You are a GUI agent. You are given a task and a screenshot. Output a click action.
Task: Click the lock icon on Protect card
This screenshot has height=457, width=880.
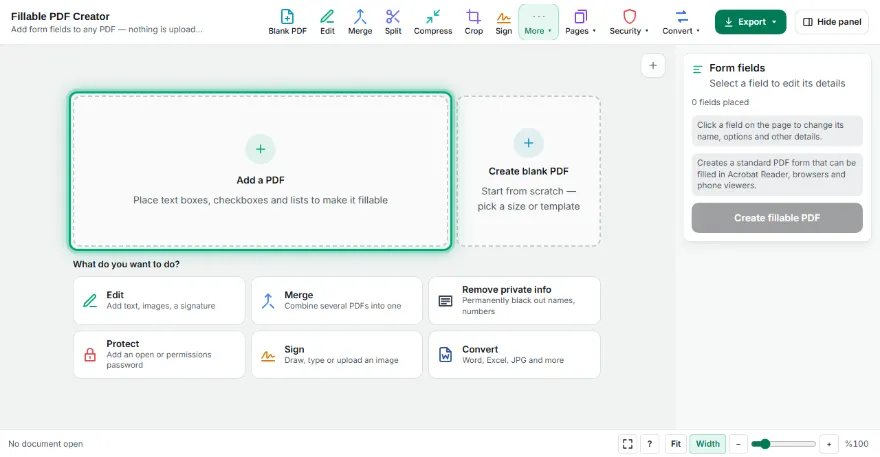coord(90,355)
